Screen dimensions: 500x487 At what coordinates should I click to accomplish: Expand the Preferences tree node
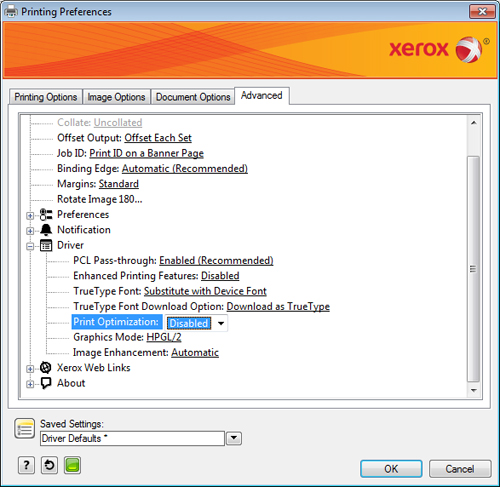pyautogui.click(x=30, y=216)
